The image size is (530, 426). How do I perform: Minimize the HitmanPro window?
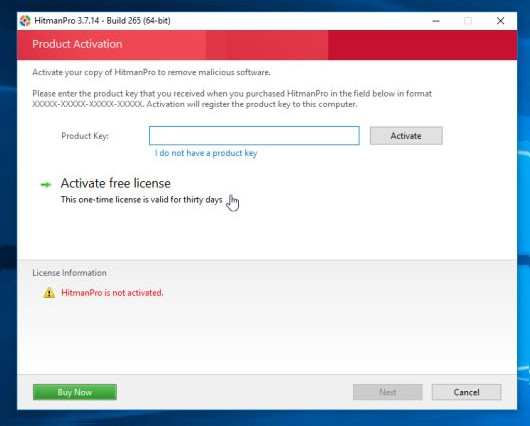tap(436, 21)
